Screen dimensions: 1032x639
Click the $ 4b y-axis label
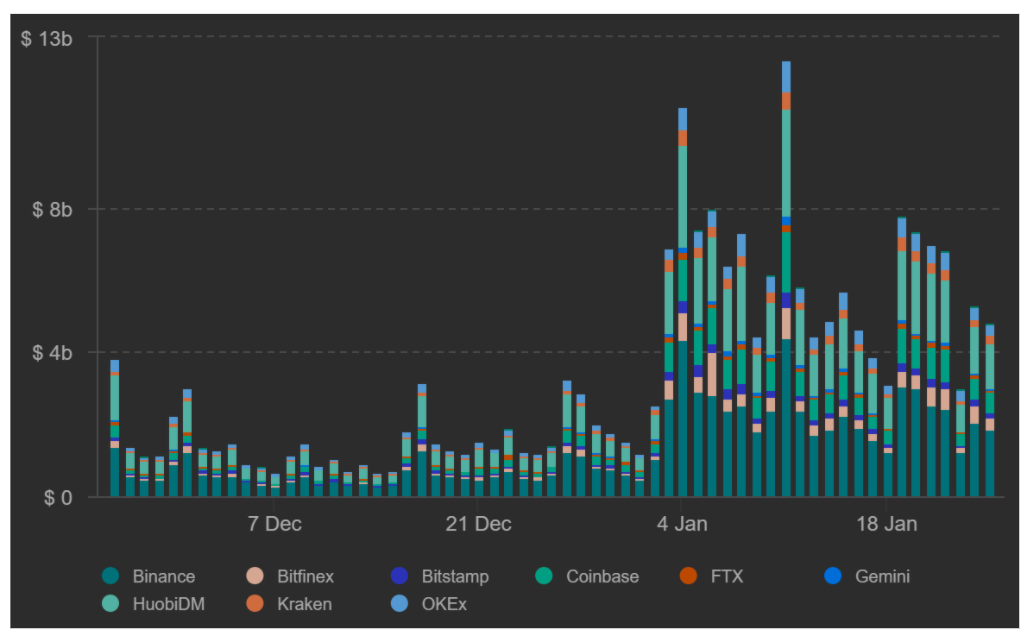51,353
